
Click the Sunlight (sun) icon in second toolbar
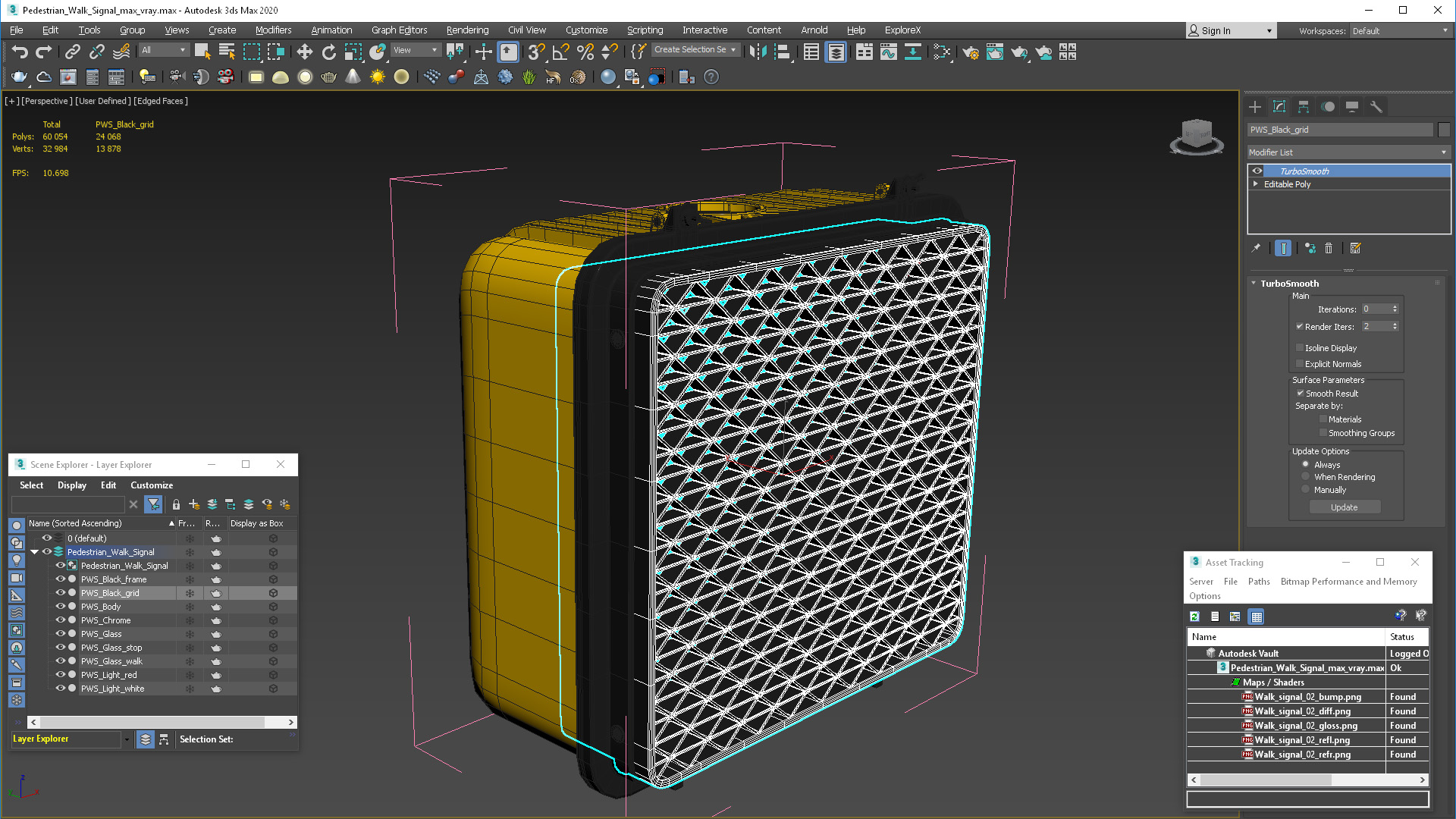click(377, 77)
